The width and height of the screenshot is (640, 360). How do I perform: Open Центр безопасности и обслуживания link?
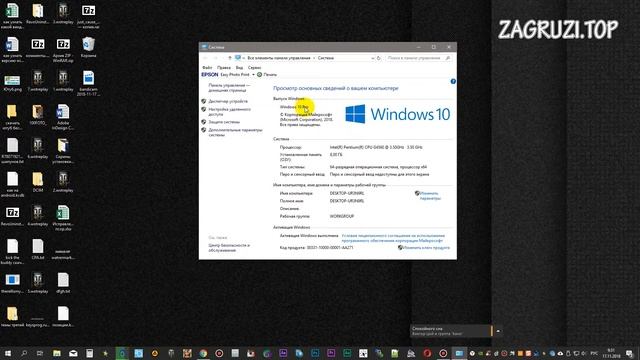[x=229, y=248]
